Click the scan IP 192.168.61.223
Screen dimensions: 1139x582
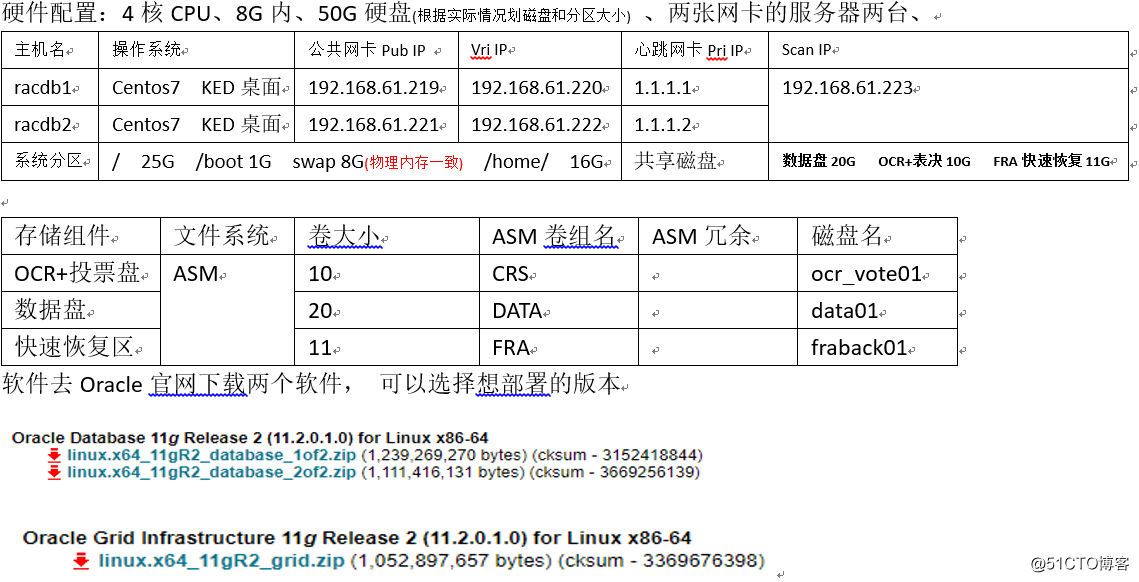[847, 88]
